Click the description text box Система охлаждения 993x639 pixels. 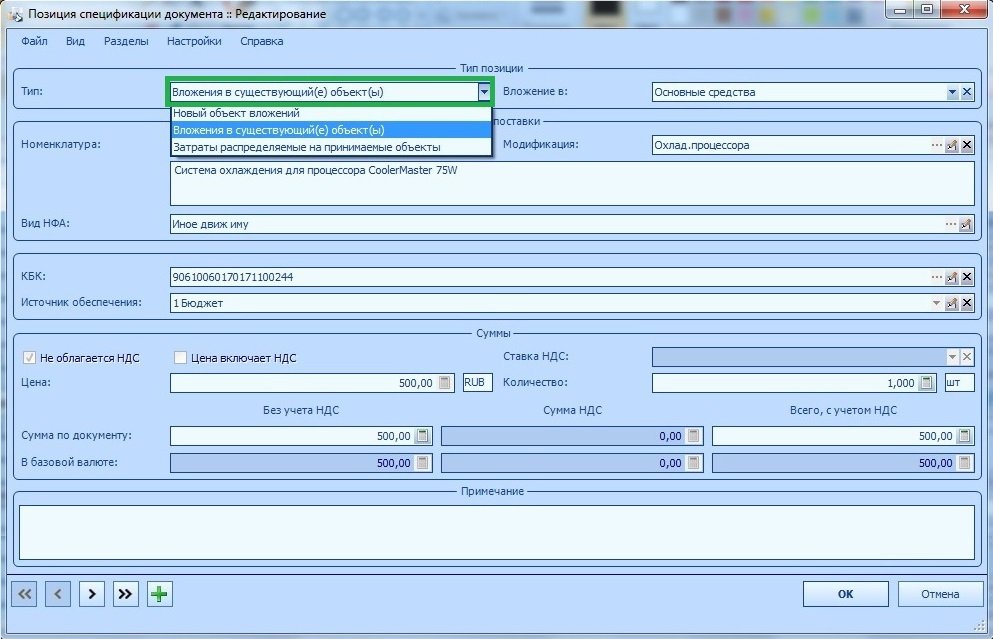572,183
